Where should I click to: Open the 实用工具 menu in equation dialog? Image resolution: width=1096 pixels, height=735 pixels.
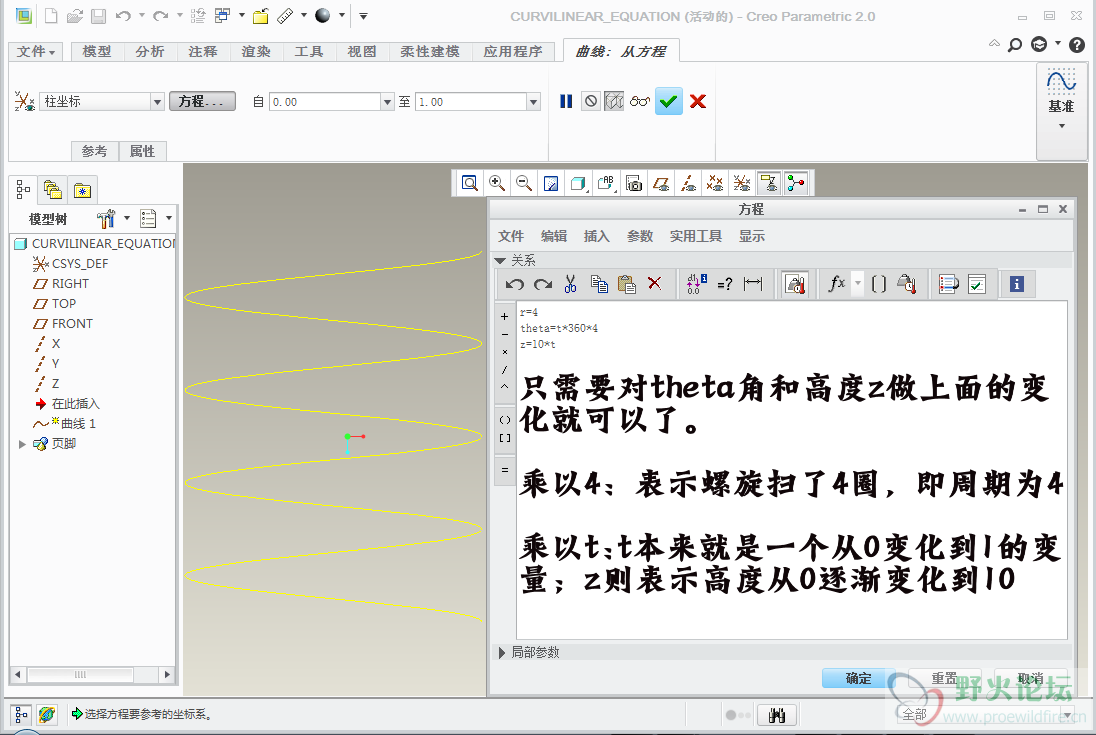[x=695, y=236]
